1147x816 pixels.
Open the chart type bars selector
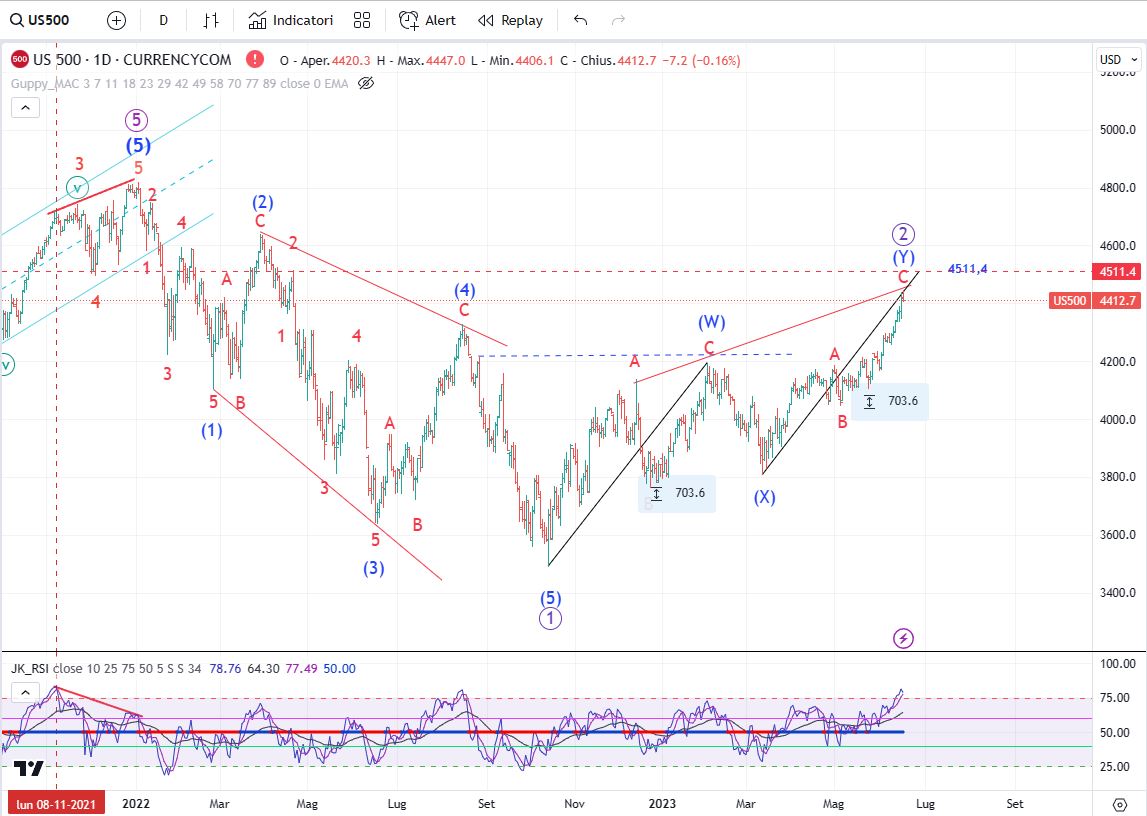211,20
